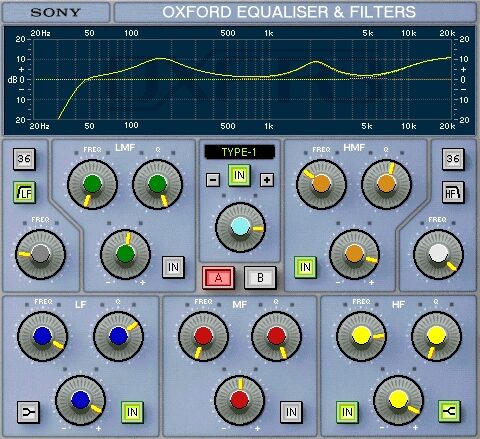This screenshot has width=480, height=439.
Task: Enable the MF band IN button
Action: 291,412
